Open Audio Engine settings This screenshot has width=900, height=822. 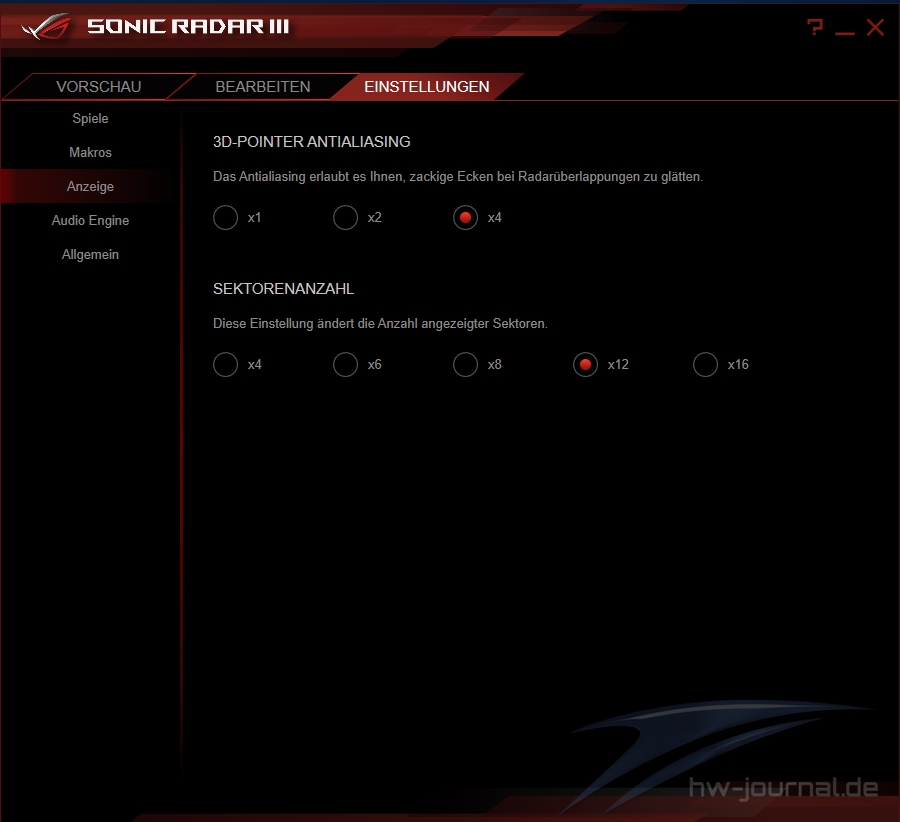click(90, 220)
